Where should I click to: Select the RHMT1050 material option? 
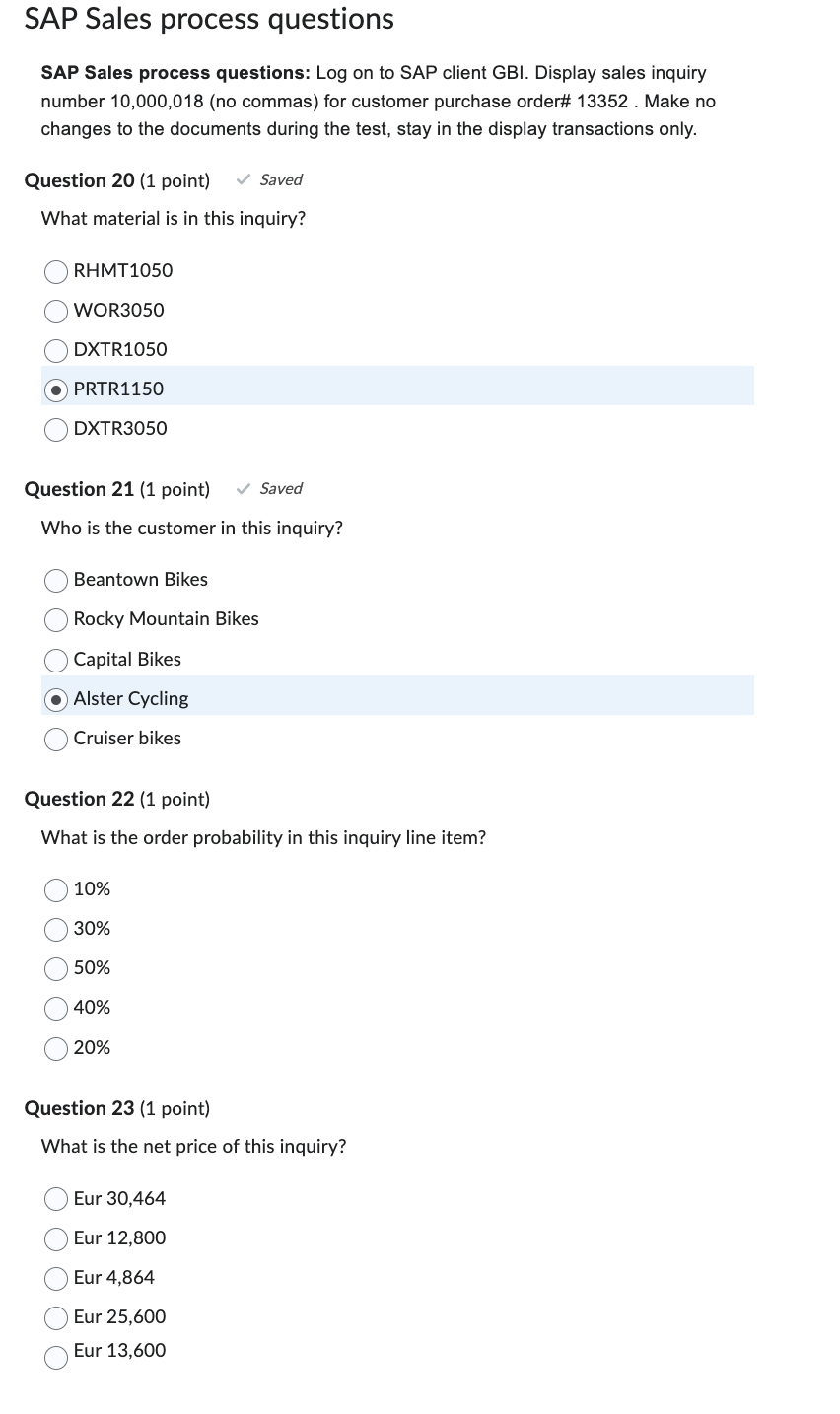(56, 271)
